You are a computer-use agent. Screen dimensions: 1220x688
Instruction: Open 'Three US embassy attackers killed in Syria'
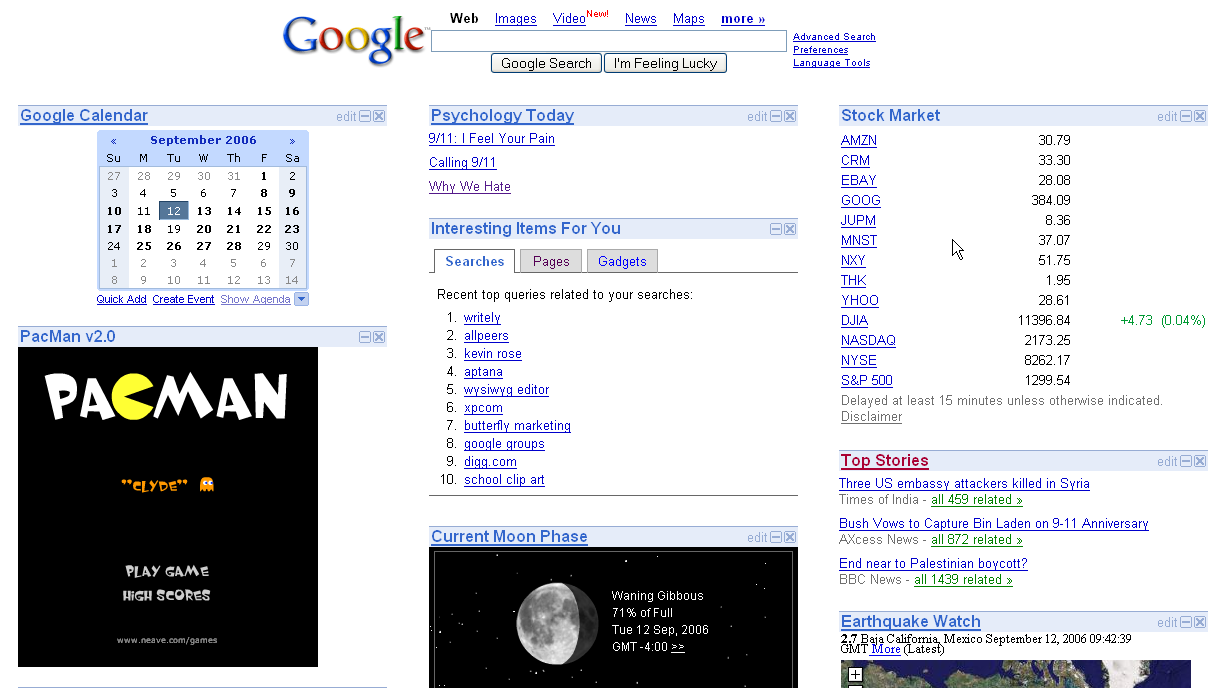(x=964, y=484)
